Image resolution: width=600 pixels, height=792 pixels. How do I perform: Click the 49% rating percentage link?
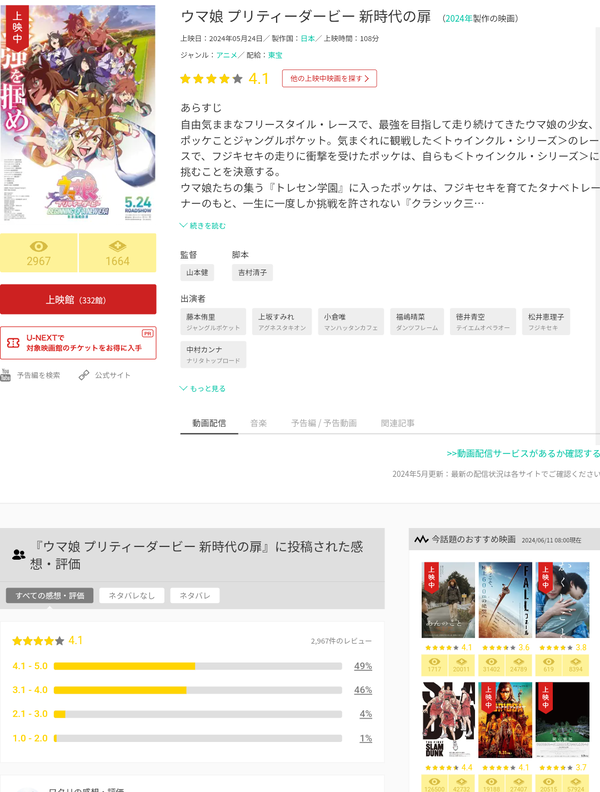363,666
